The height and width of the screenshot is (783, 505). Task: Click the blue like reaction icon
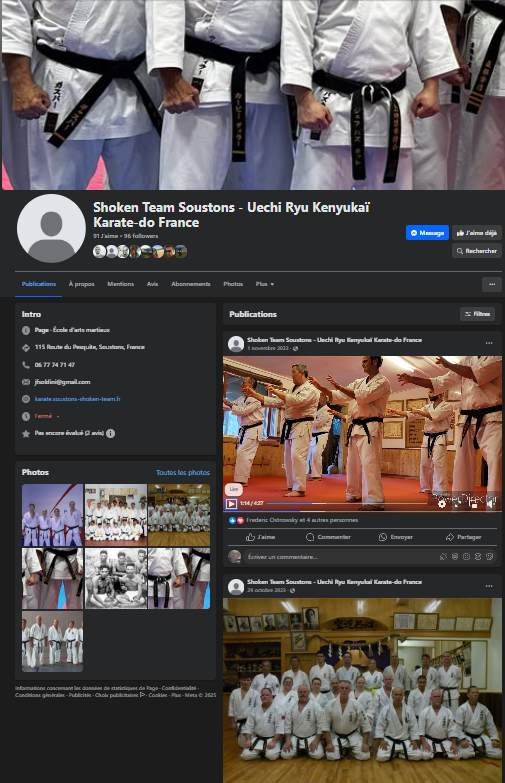pos(232,520)
